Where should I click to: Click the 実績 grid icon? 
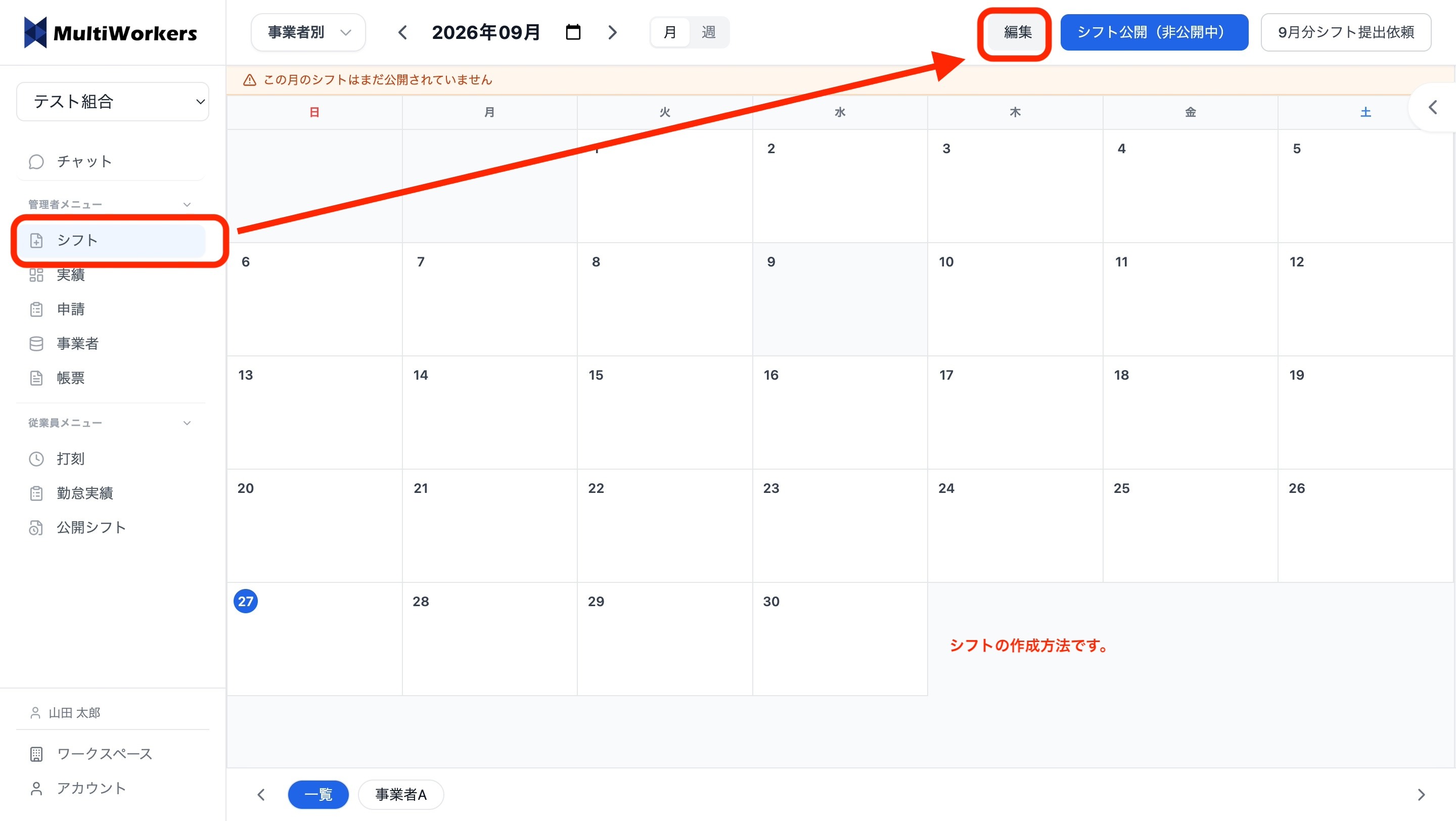coord(36,275)
